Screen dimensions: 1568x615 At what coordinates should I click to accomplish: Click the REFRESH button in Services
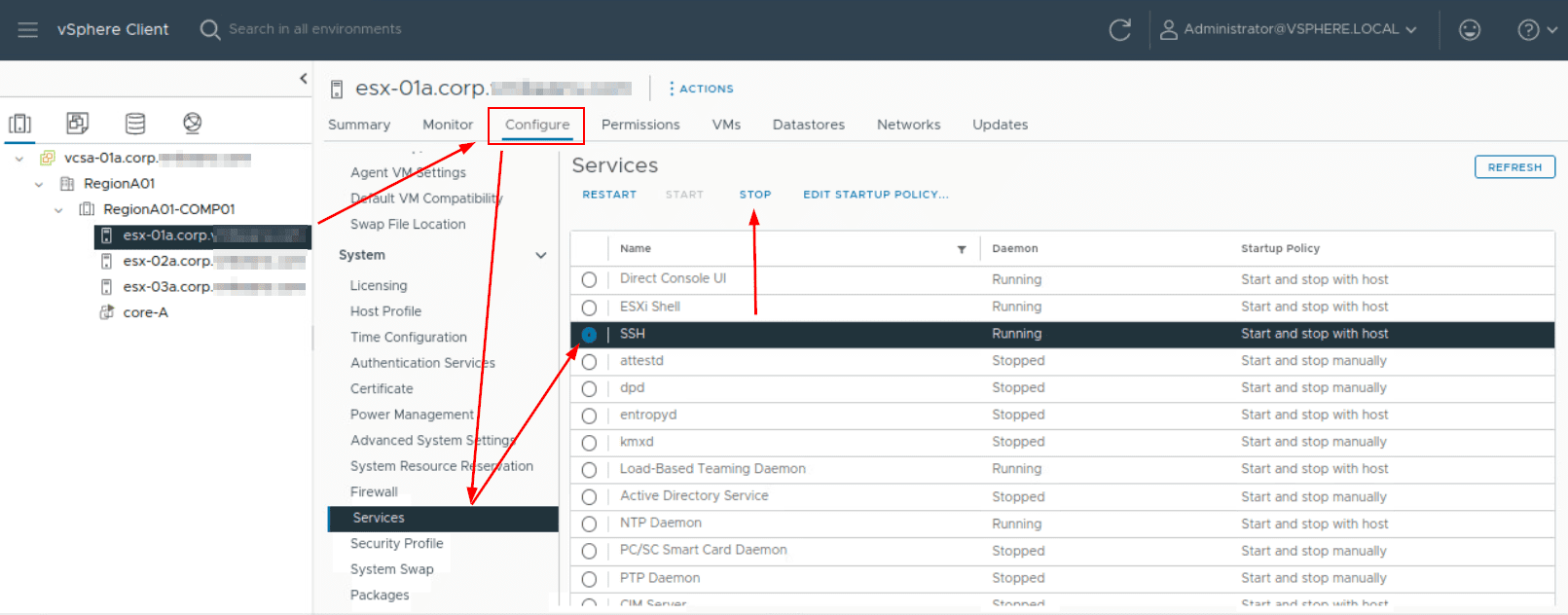tap(1514, 167)
